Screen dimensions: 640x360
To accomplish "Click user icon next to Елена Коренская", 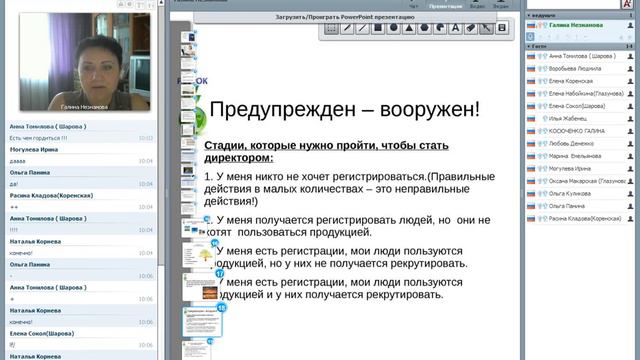I will 630,81.
